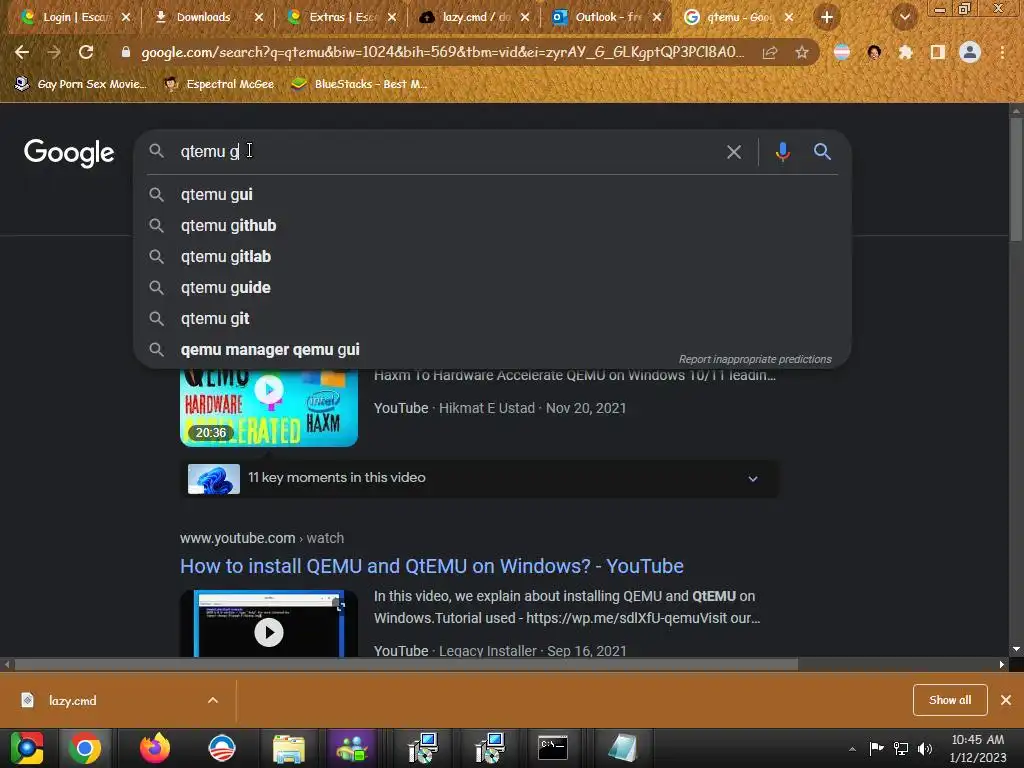1024x768 pixels.
Task: Open Firefox in the taskbar
Action: click(x=155, y=748)
